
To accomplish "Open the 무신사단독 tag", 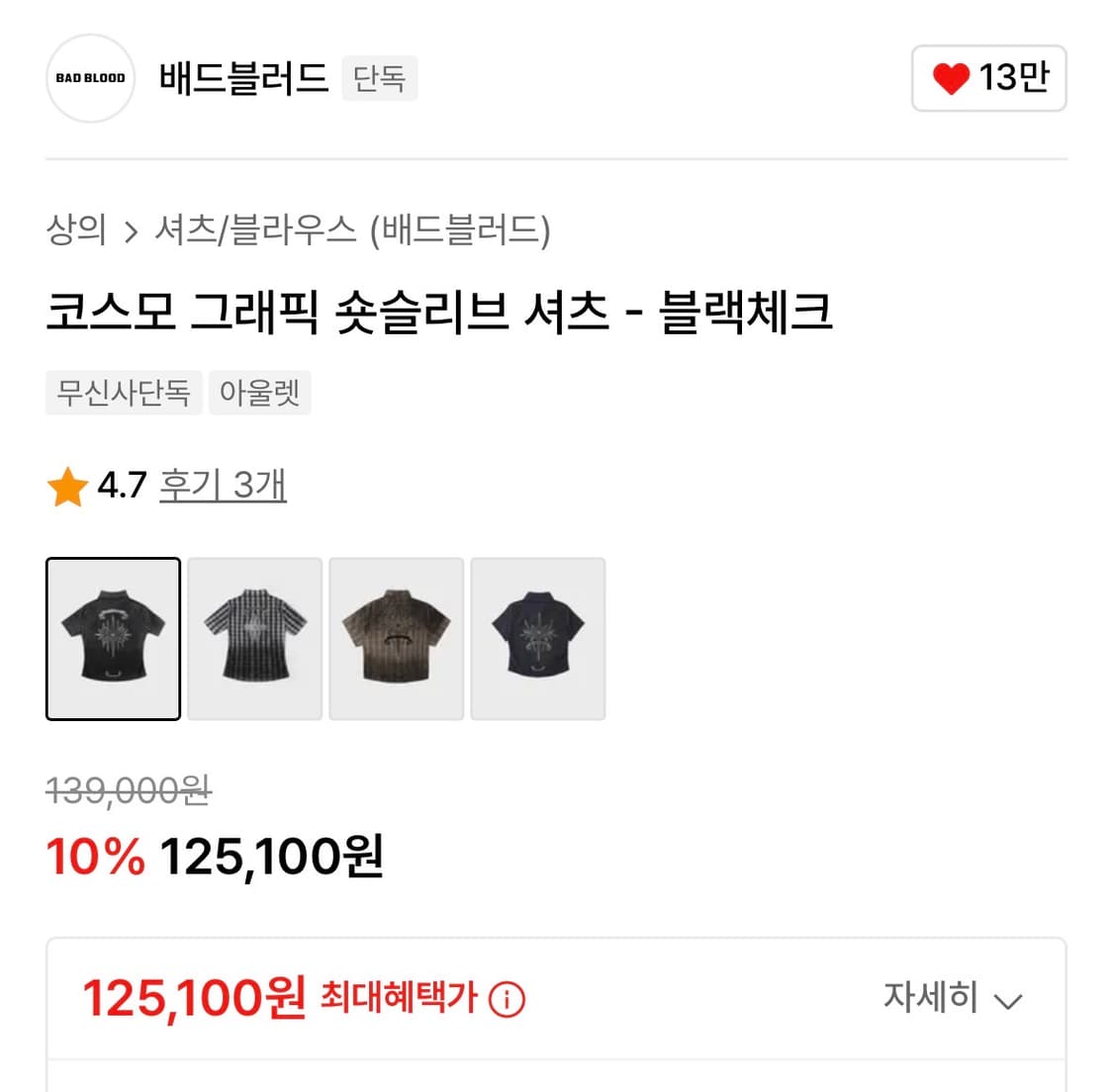I will tap(124, 393).
